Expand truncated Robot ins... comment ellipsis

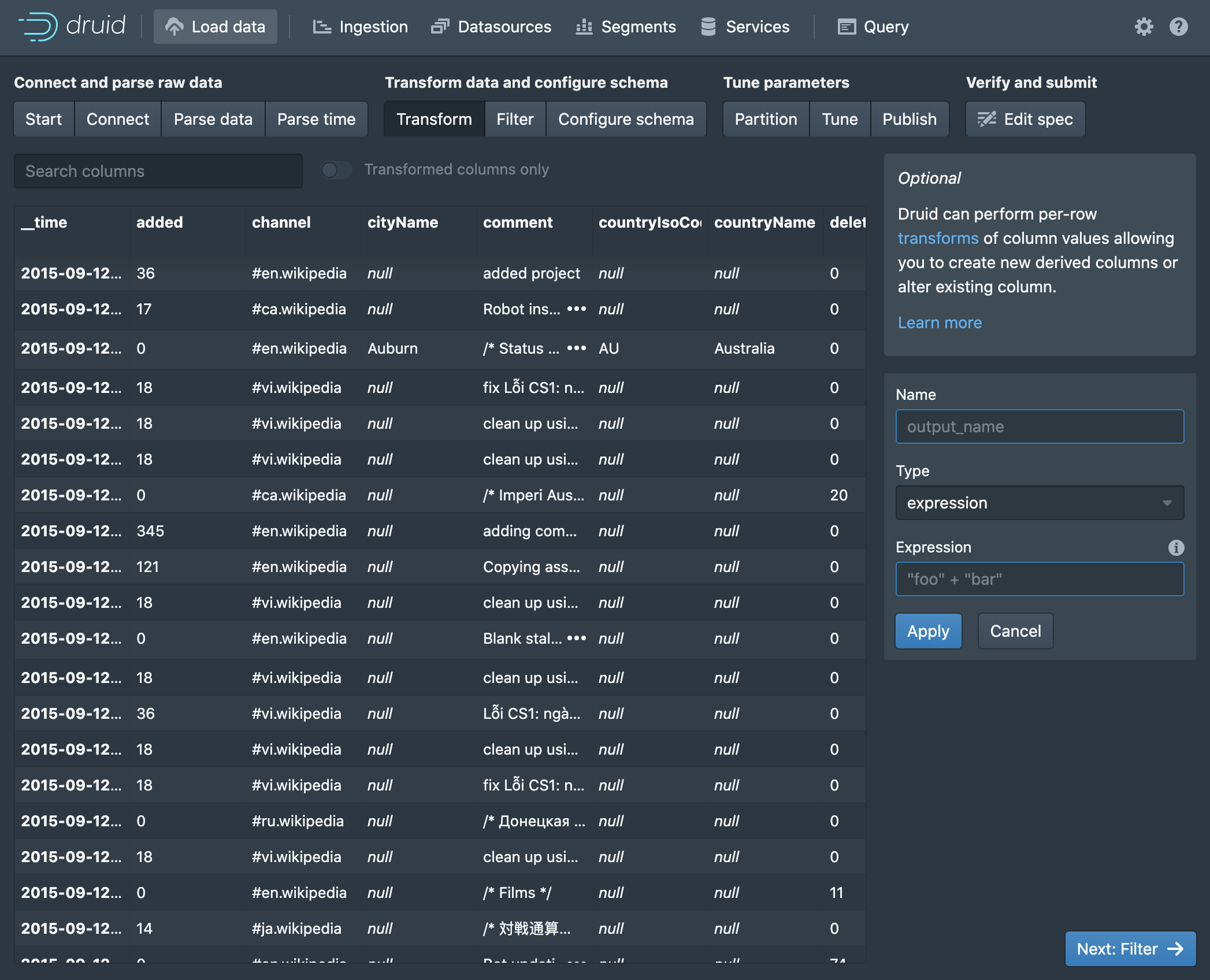(x=577, y=309)
